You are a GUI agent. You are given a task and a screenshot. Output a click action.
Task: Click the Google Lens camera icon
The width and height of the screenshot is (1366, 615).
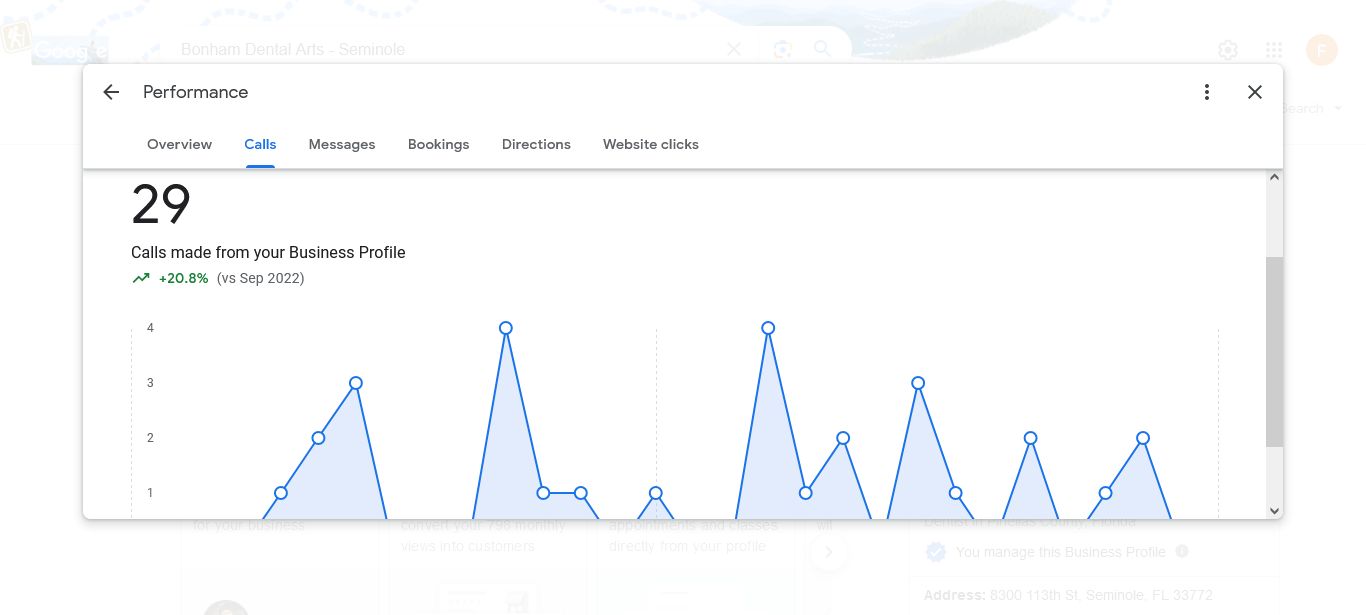[782, 49]
